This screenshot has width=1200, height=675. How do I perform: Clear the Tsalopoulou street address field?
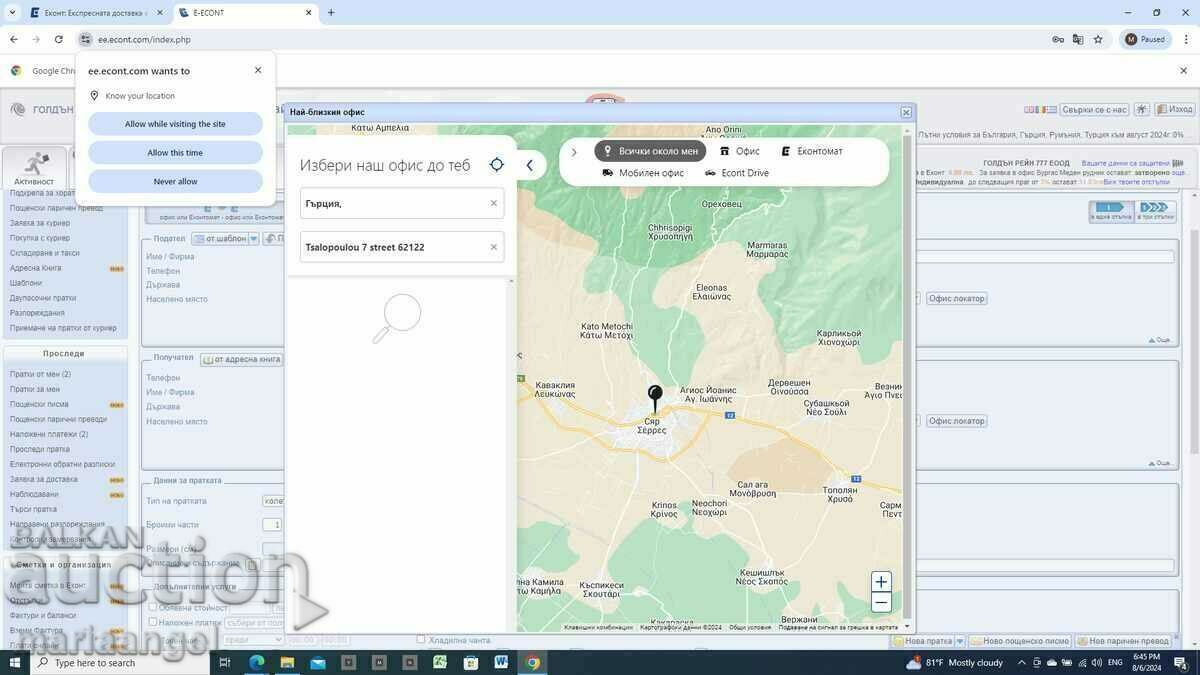point(493,247)
